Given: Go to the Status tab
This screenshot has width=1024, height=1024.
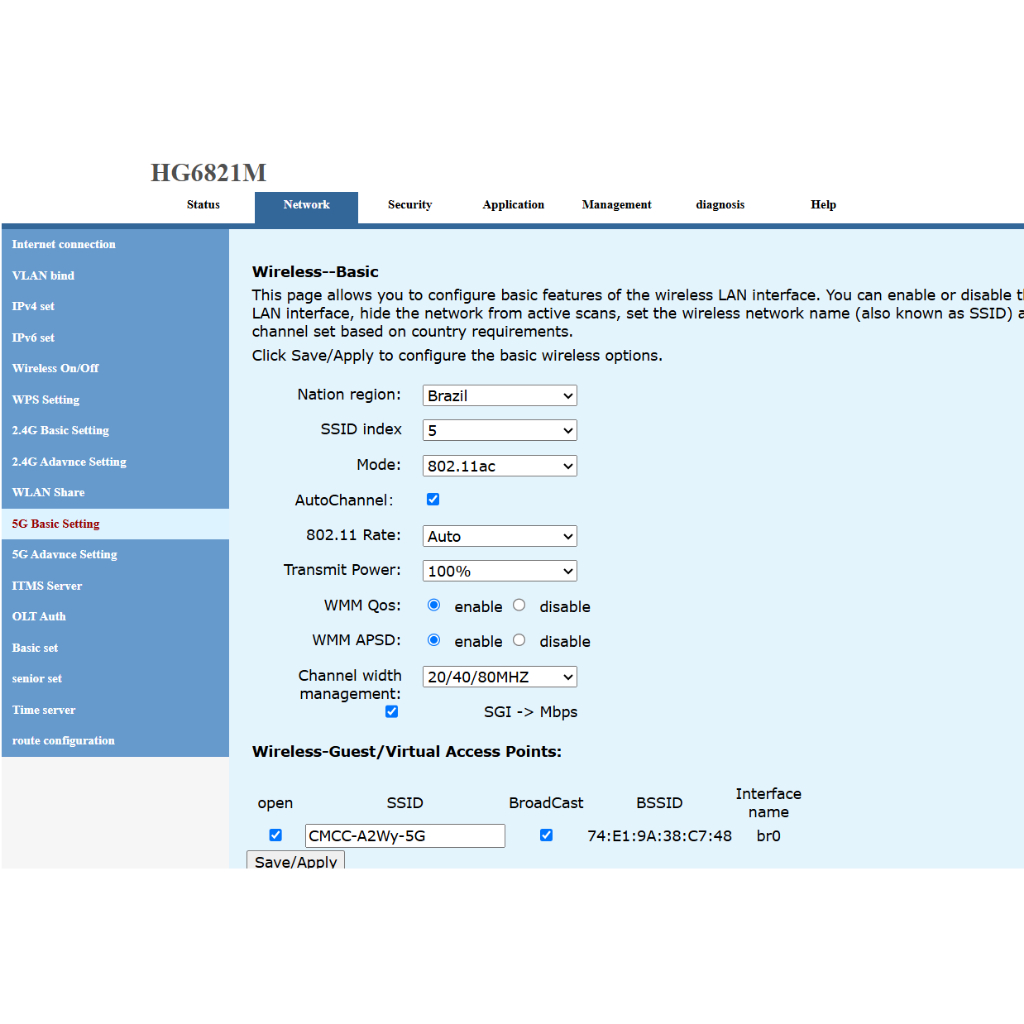Looking at the screenshot, I should (x=203, y=205).
